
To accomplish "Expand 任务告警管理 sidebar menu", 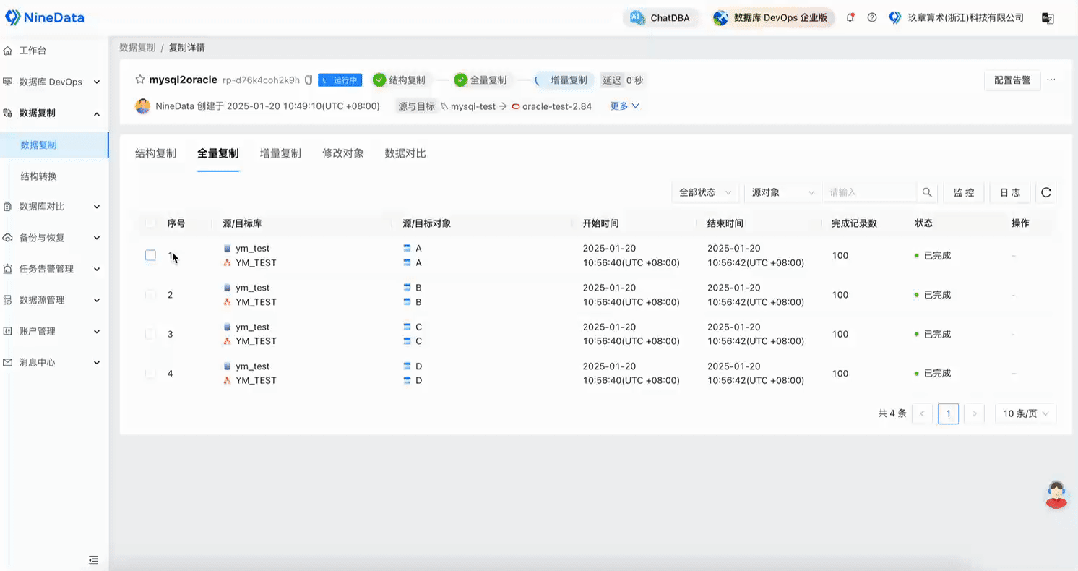I will (54, 269).
